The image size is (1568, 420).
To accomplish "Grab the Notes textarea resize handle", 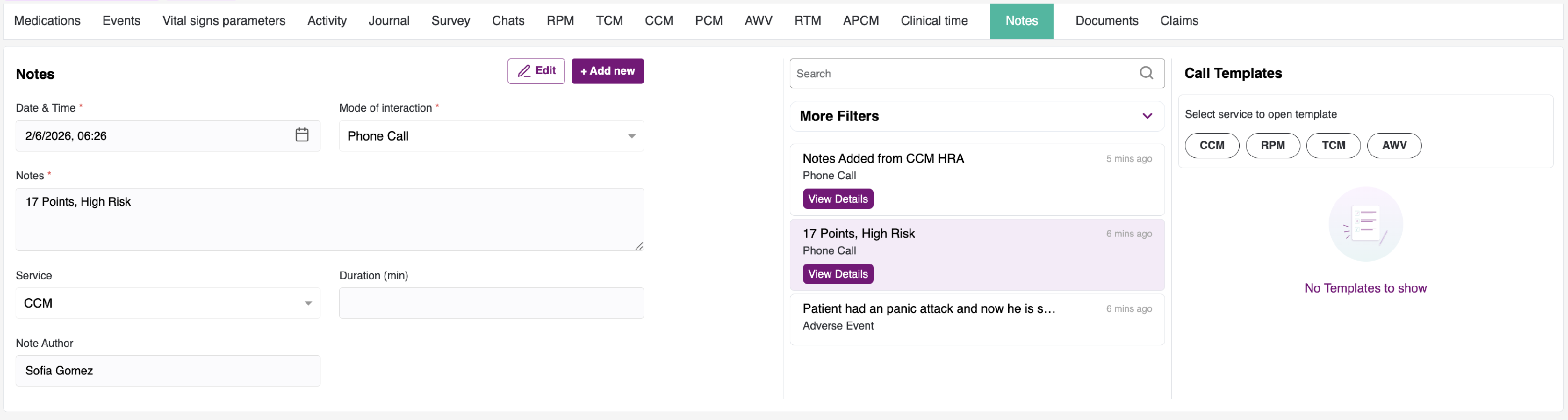I will (x=639, y=246).
